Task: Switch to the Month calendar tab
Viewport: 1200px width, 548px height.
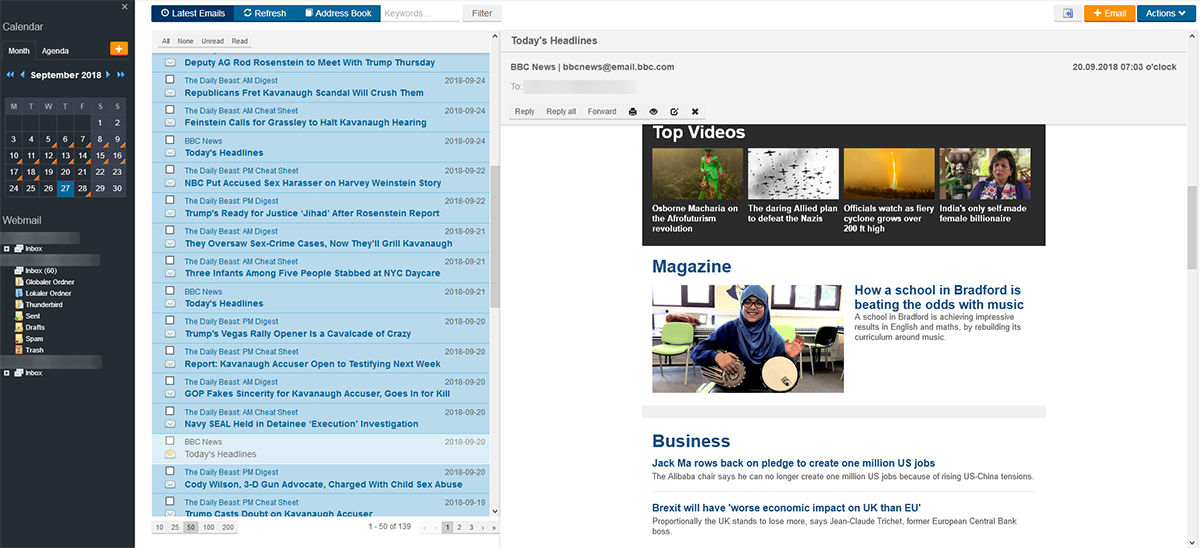Action: 19,51
